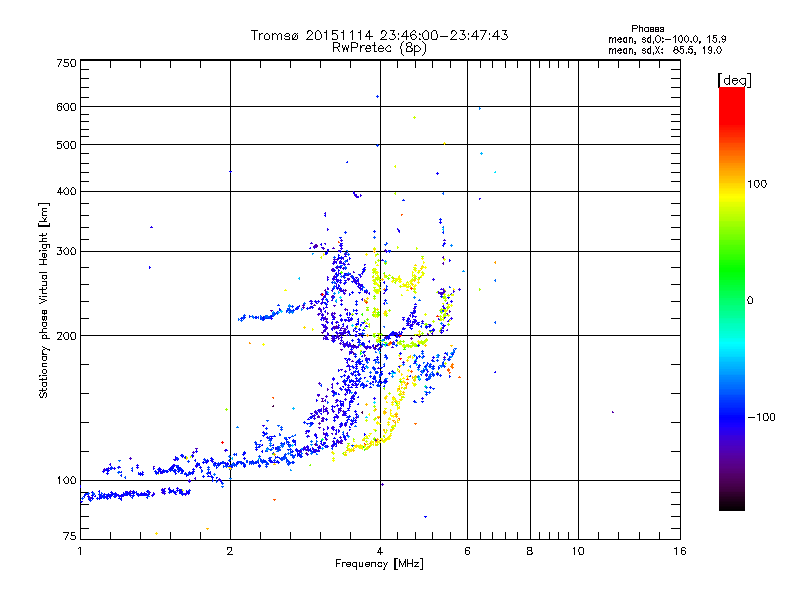800x600 pixels.
Task: Click x-axis tick label '6'
Action: (467, 551)
